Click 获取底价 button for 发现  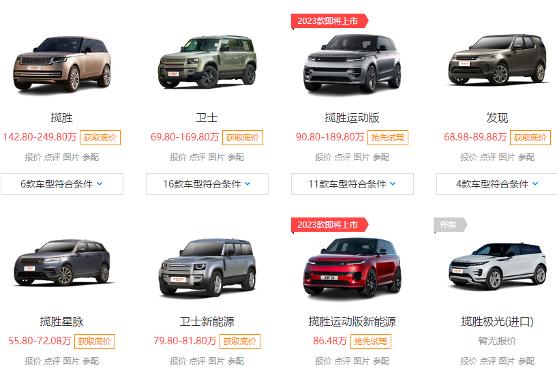(530, 138)
